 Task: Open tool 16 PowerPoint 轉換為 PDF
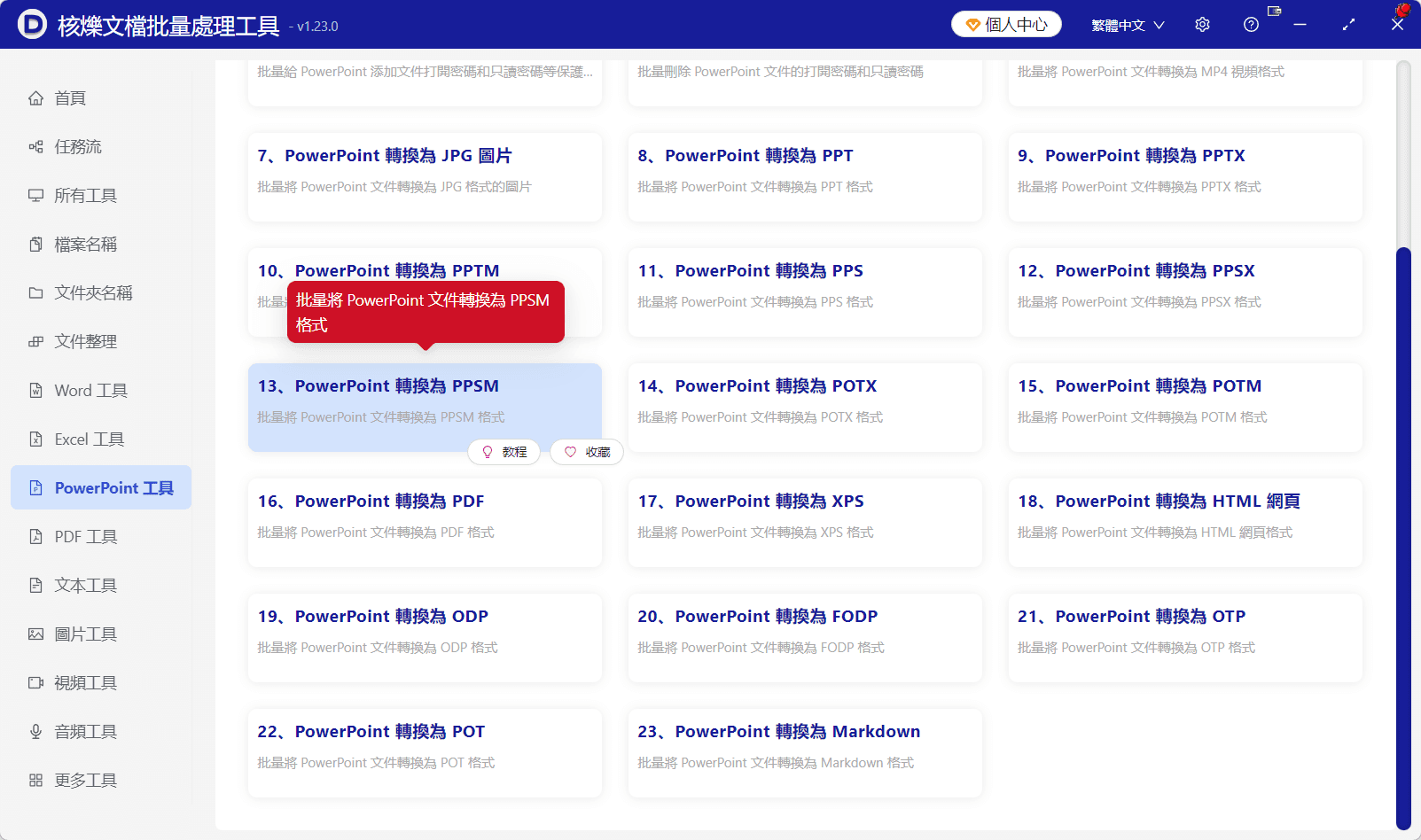point(425,523)
